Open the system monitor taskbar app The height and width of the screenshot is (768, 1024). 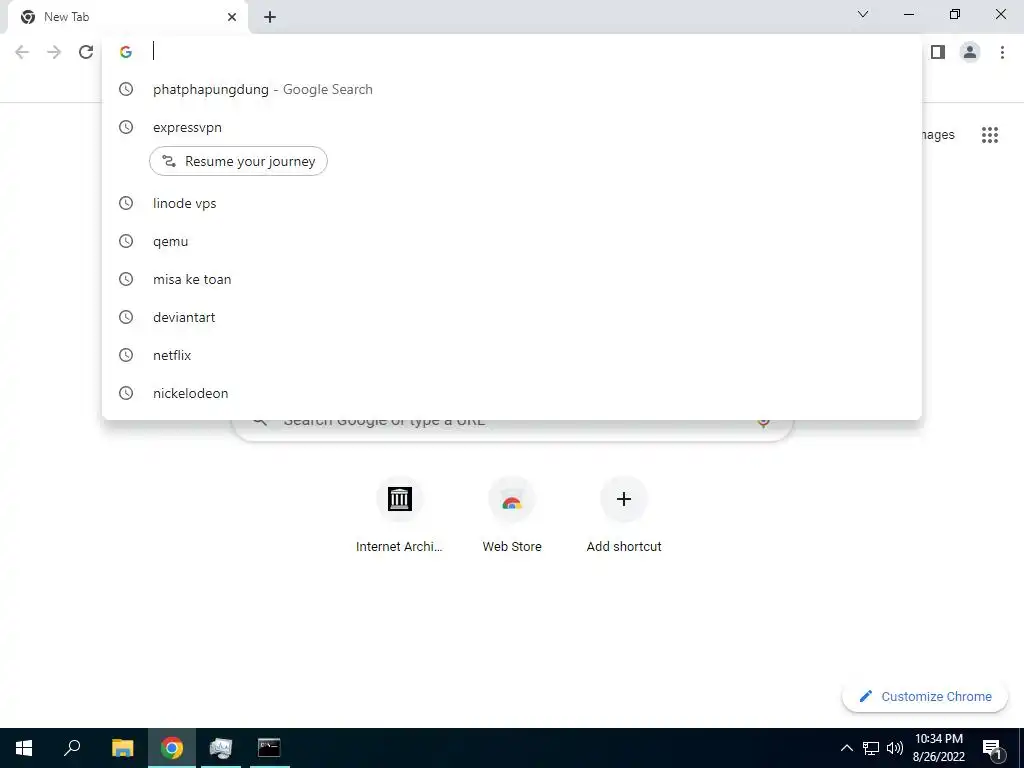tap(221, 748)
